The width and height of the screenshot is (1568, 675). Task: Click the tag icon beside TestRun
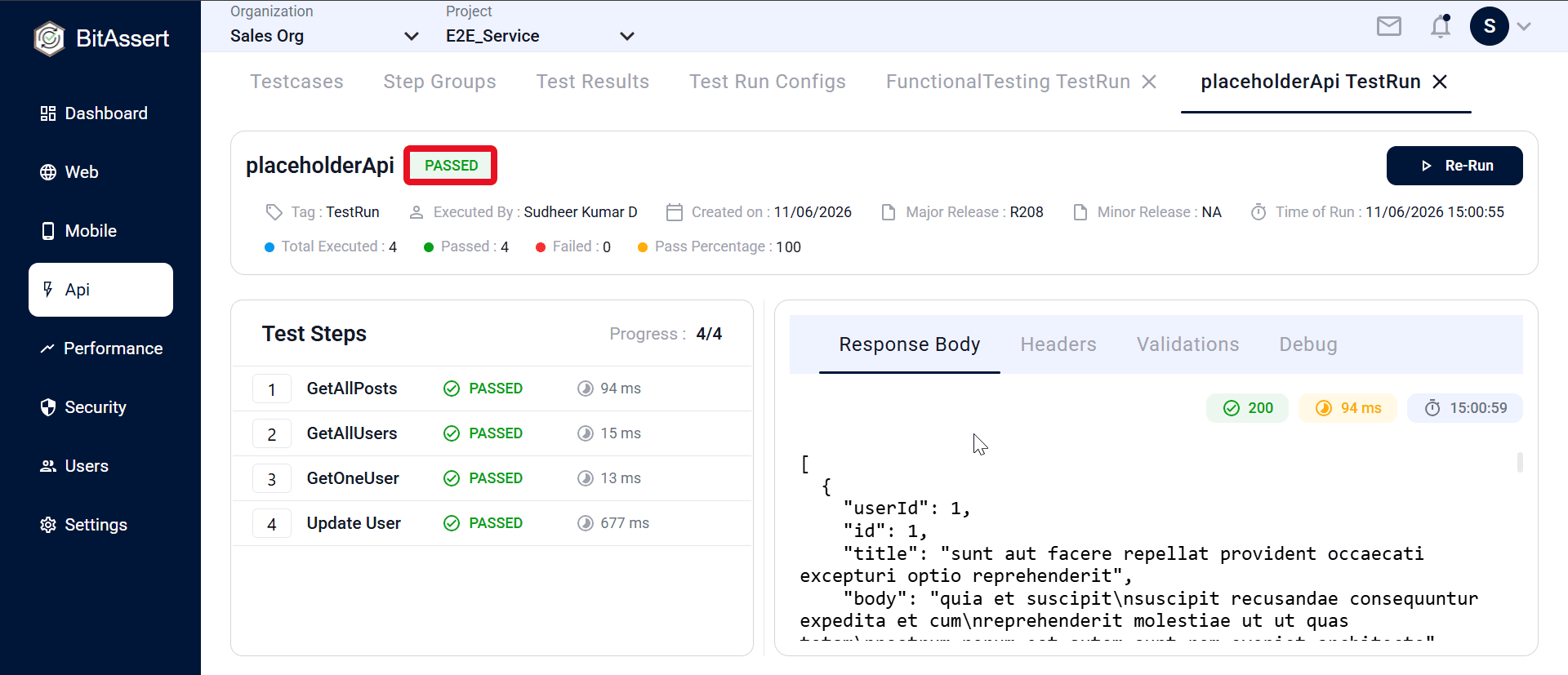point(274,212)
